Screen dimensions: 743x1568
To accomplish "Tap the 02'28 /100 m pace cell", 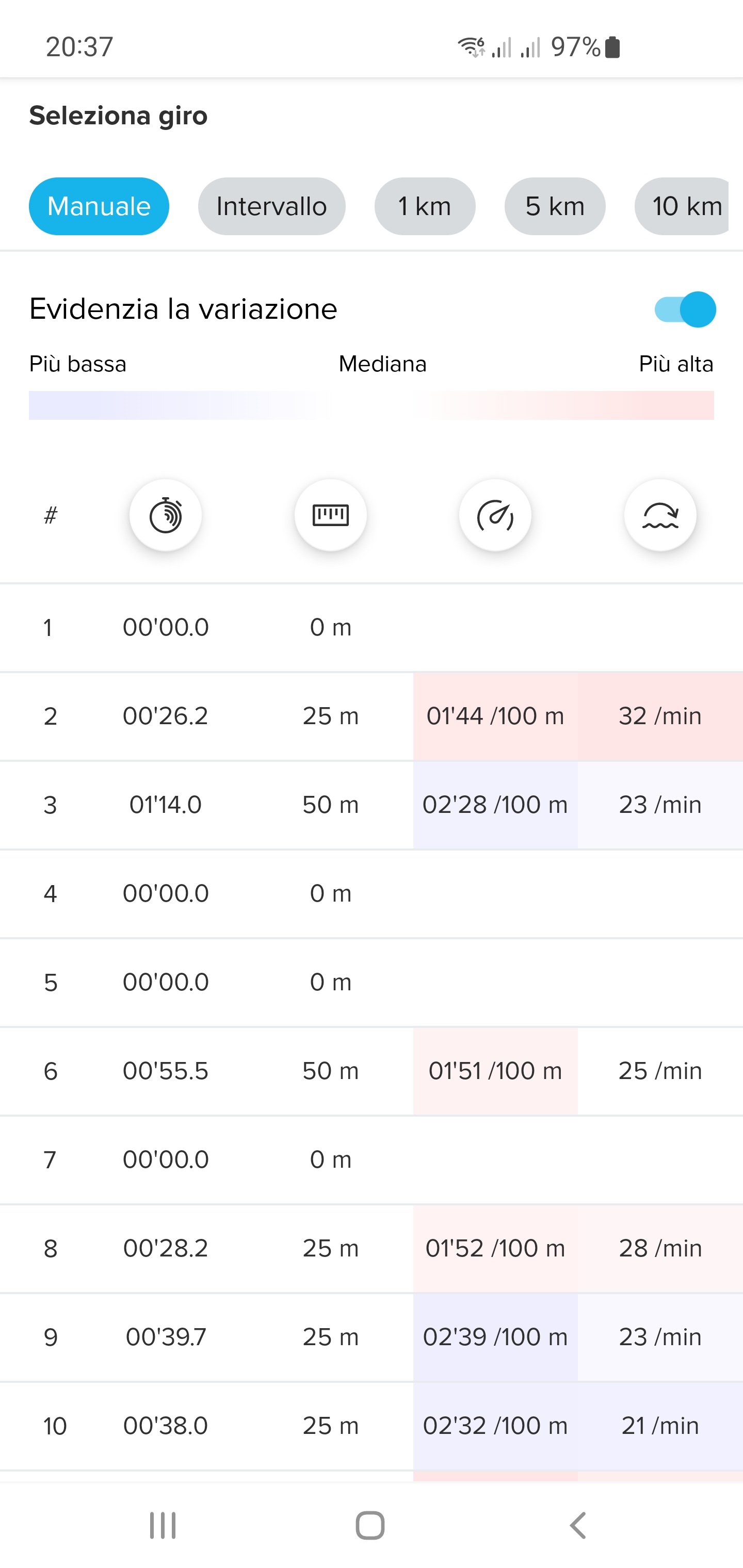I will [x=495, y=805].
